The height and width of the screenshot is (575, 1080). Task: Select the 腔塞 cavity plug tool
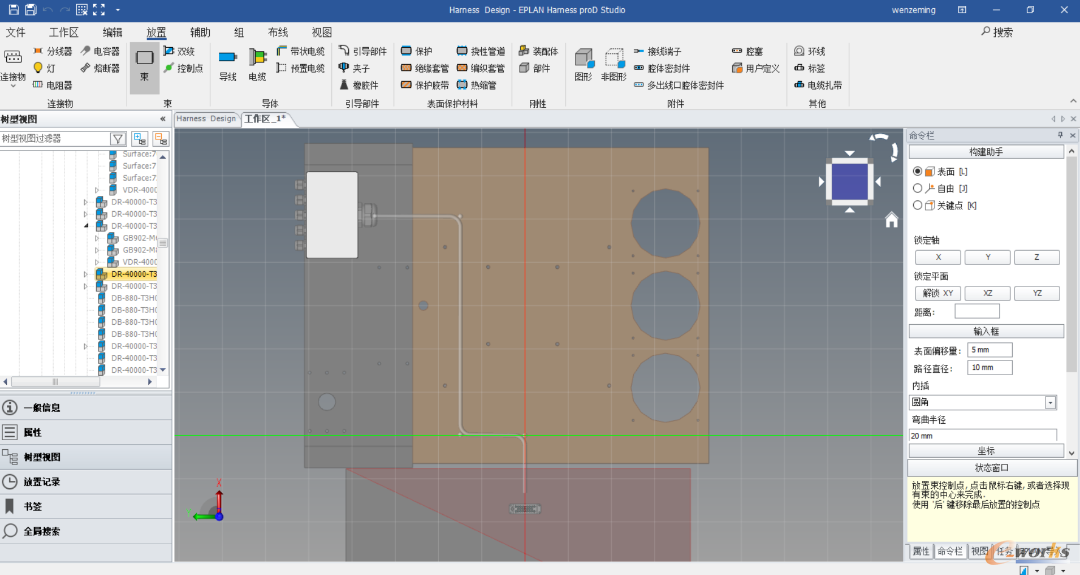[747, 52]
